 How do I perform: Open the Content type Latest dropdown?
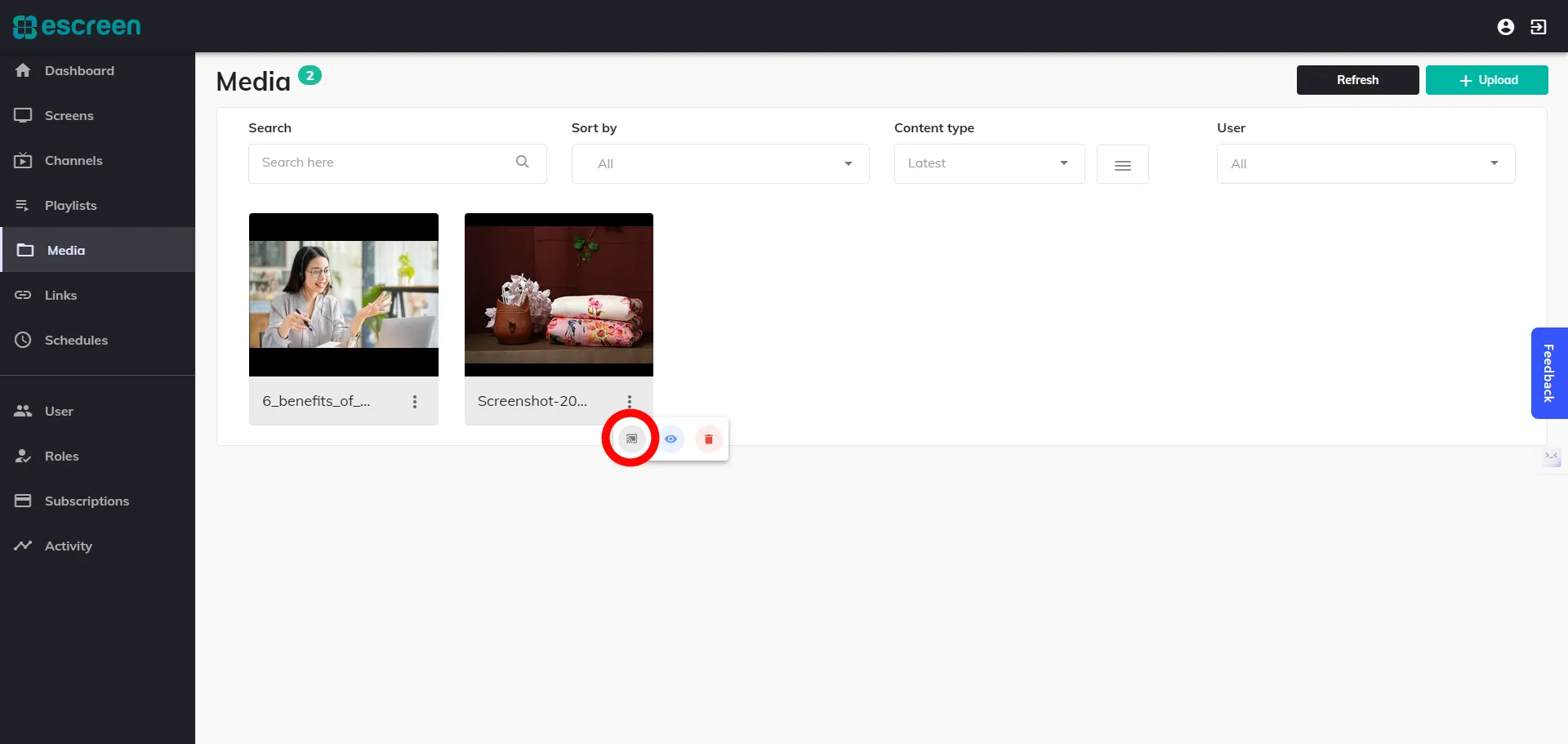tap(990, 163)
